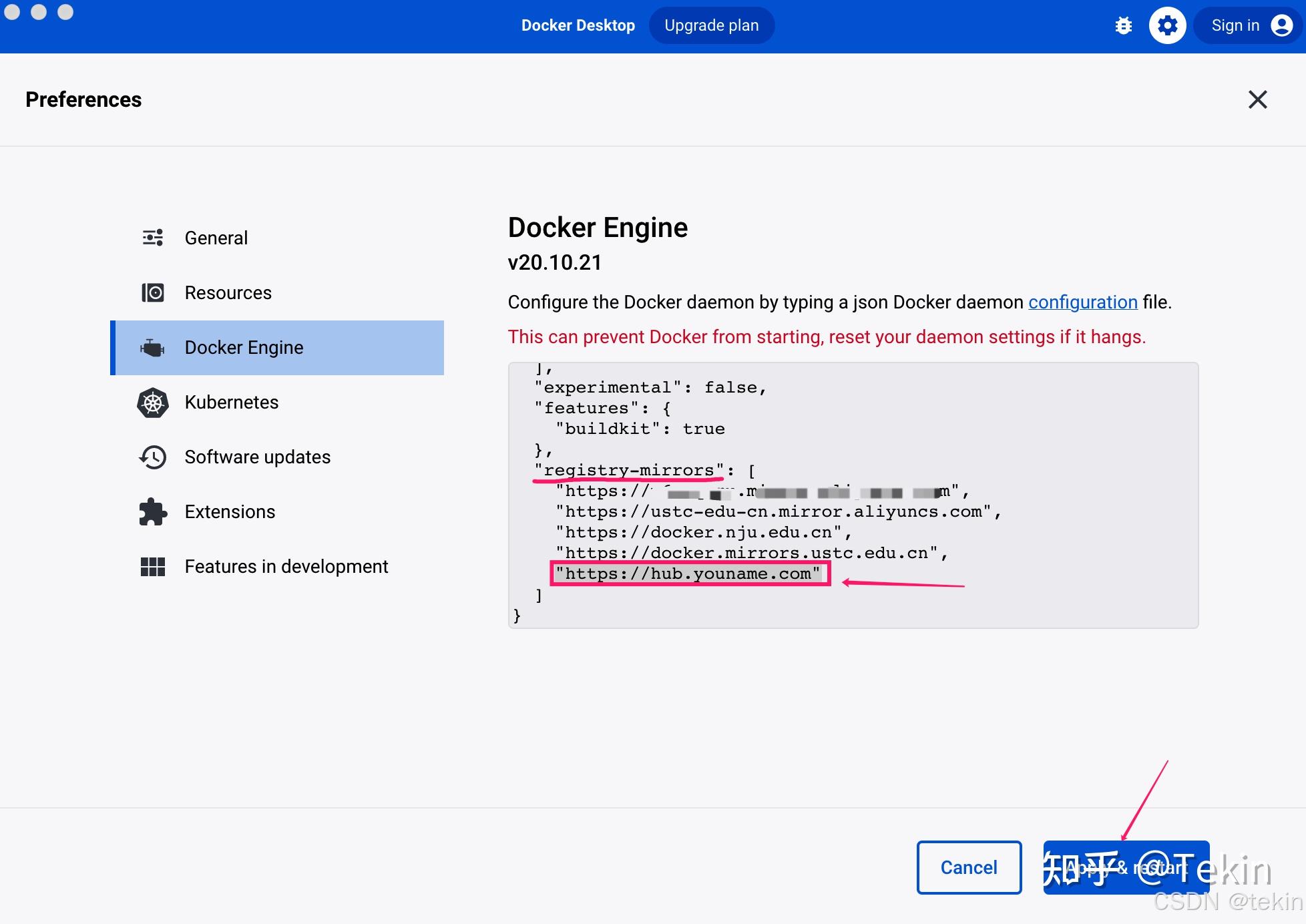
Task: Open the daemon configuration link
Action: [x=1083, y=302]
